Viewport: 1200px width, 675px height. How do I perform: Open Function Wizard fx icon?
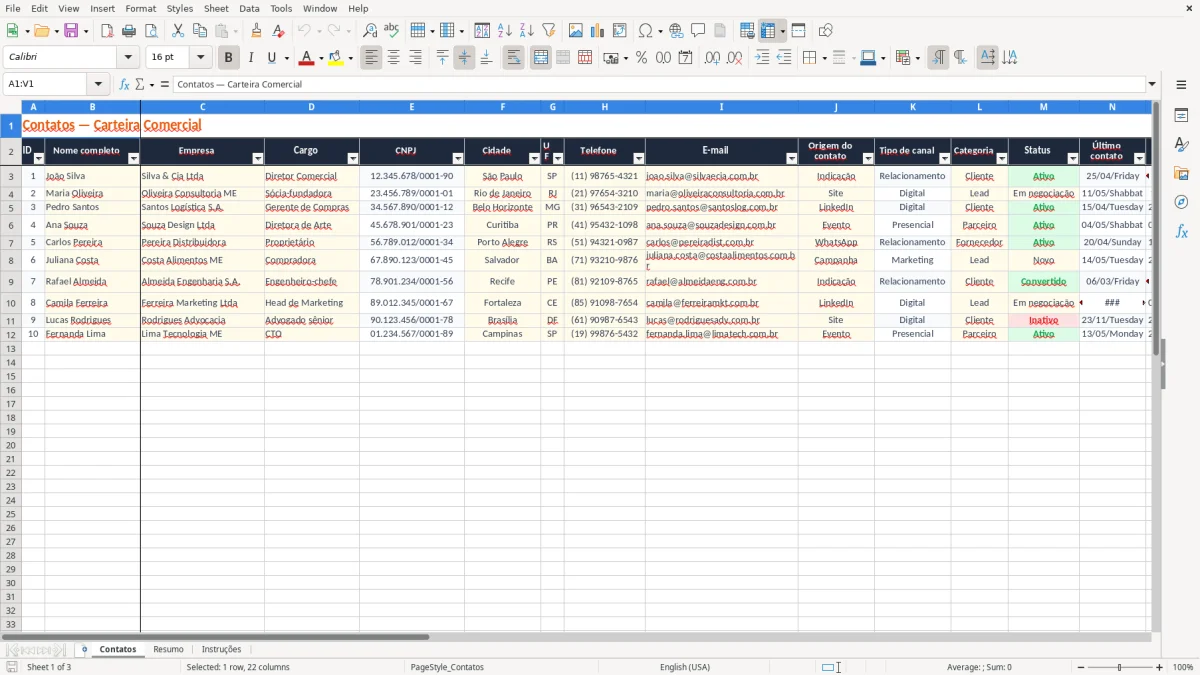coord(125,84)
